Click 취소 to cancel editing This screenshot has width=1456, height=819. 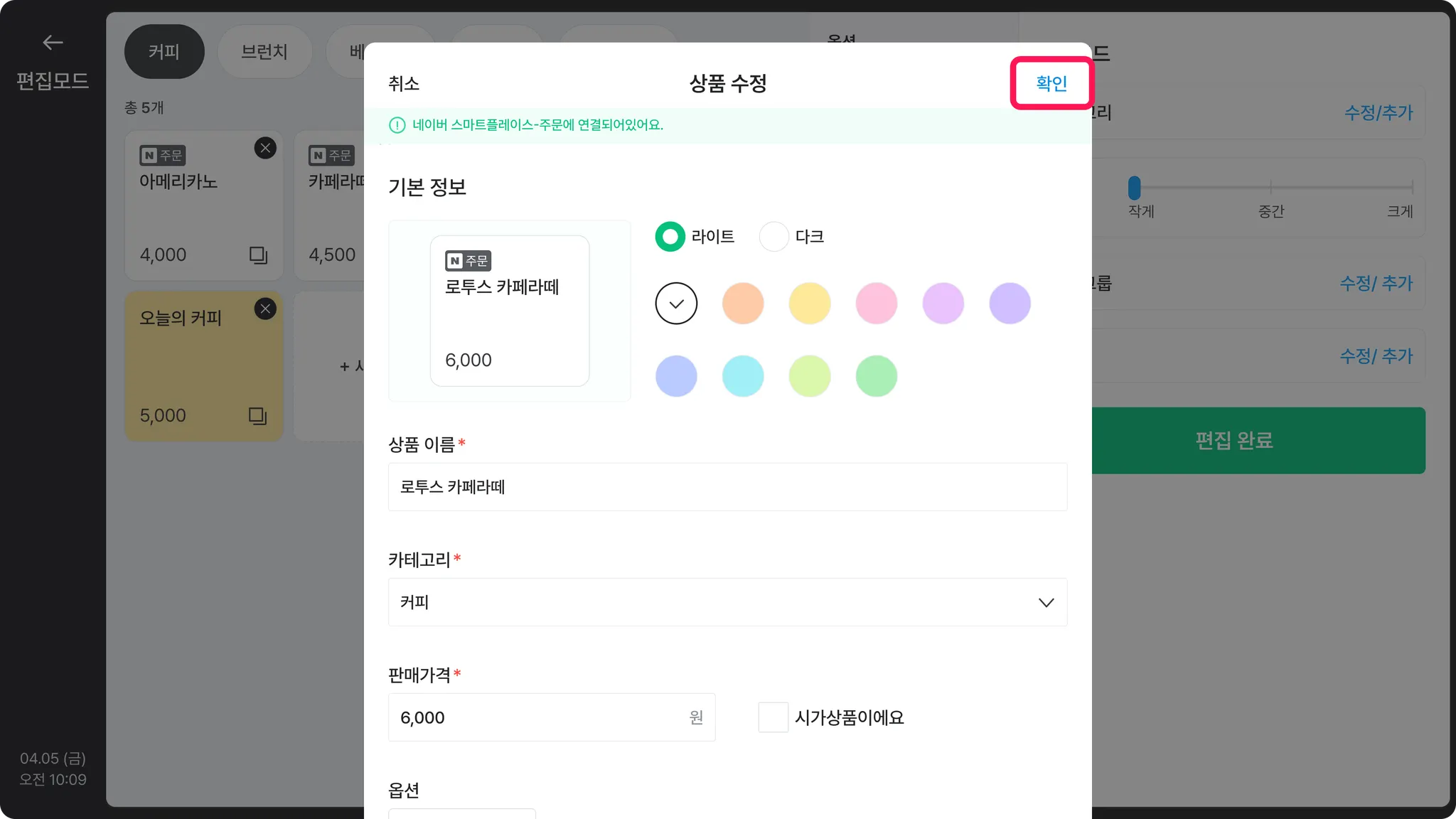click(x=404, y=84)
